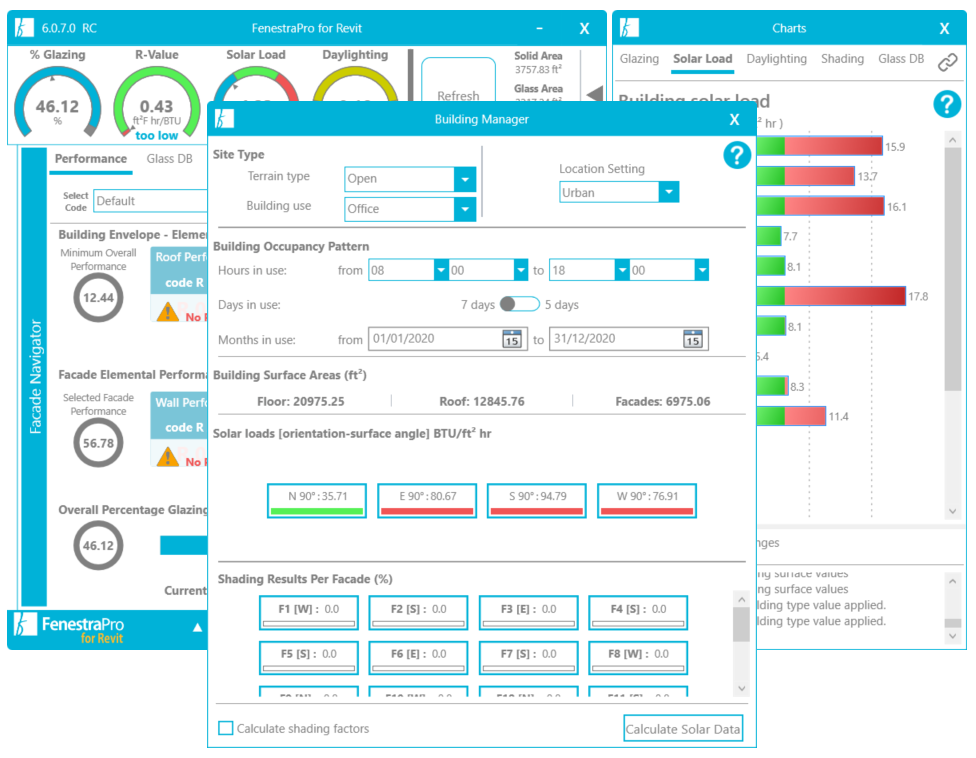Click Charts bar list scrollbar up arrow
This screenshot has width=976, height=758.
point(952,140)
